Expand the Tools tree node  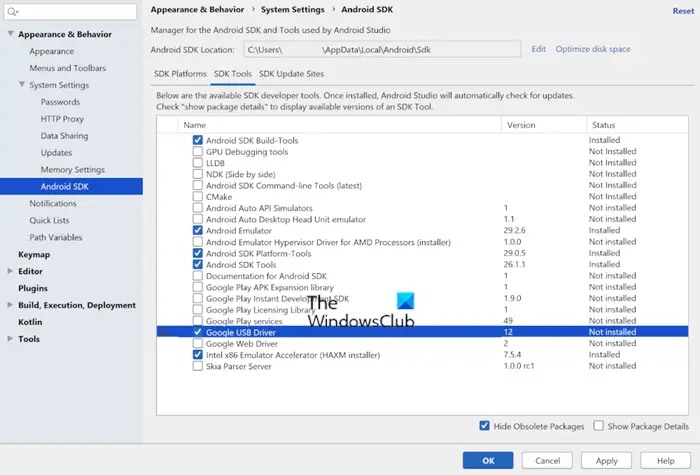10,339
